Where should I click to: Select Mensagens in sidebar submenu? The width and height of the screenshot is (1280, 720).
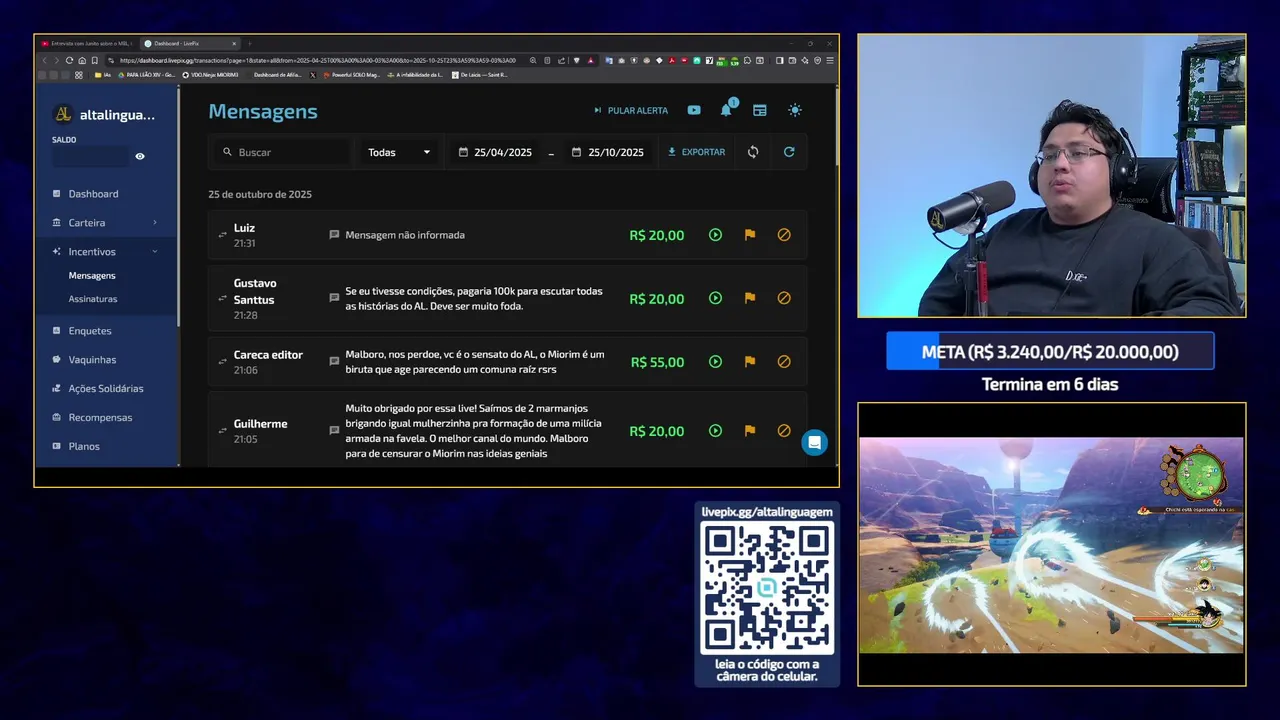click(92, 275)
